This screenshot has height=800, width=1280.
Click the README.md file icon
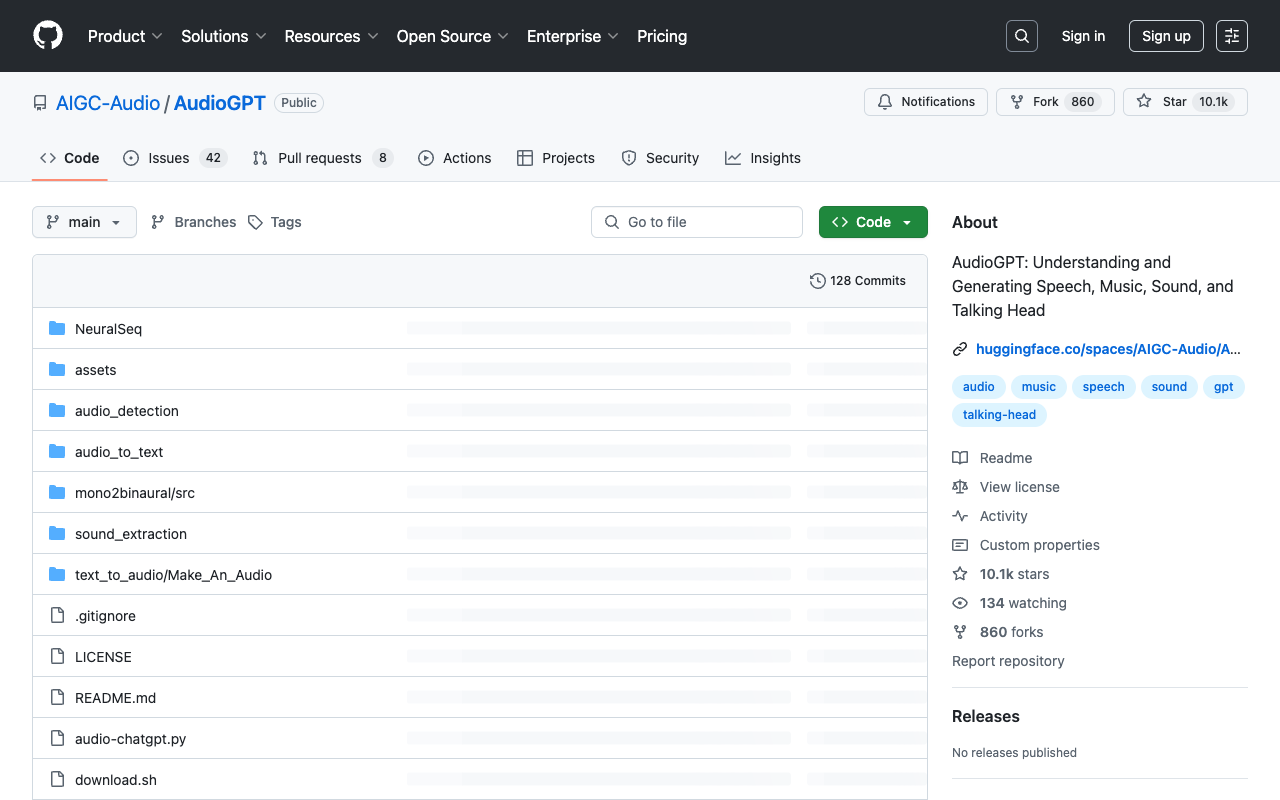(x=57, y=697)
